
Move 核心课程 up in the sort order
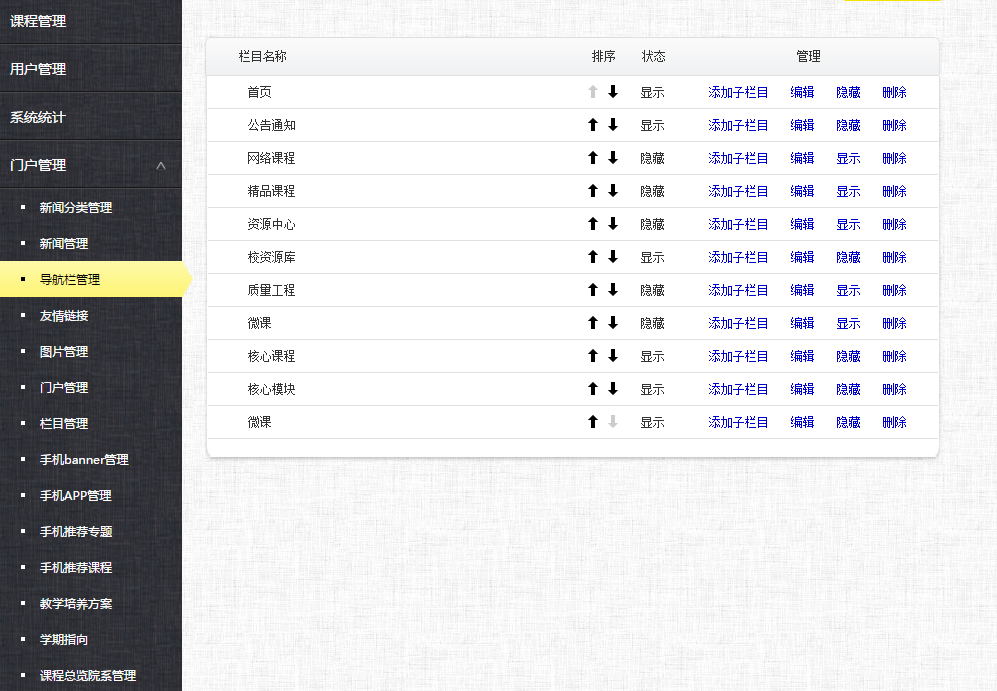(591, 355)
